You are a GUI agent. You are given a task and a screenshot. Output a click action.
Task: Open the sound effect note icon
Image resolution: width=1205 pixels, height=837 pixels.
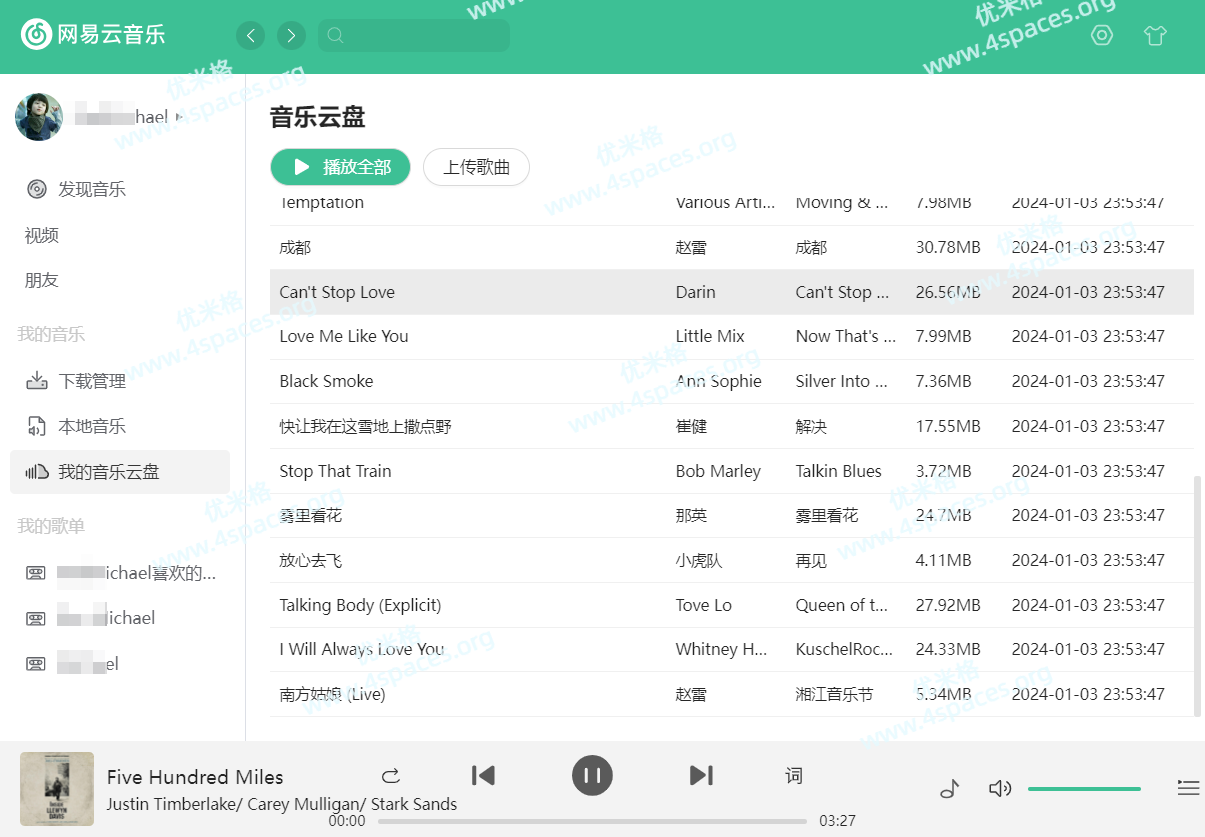click(949, 789)
